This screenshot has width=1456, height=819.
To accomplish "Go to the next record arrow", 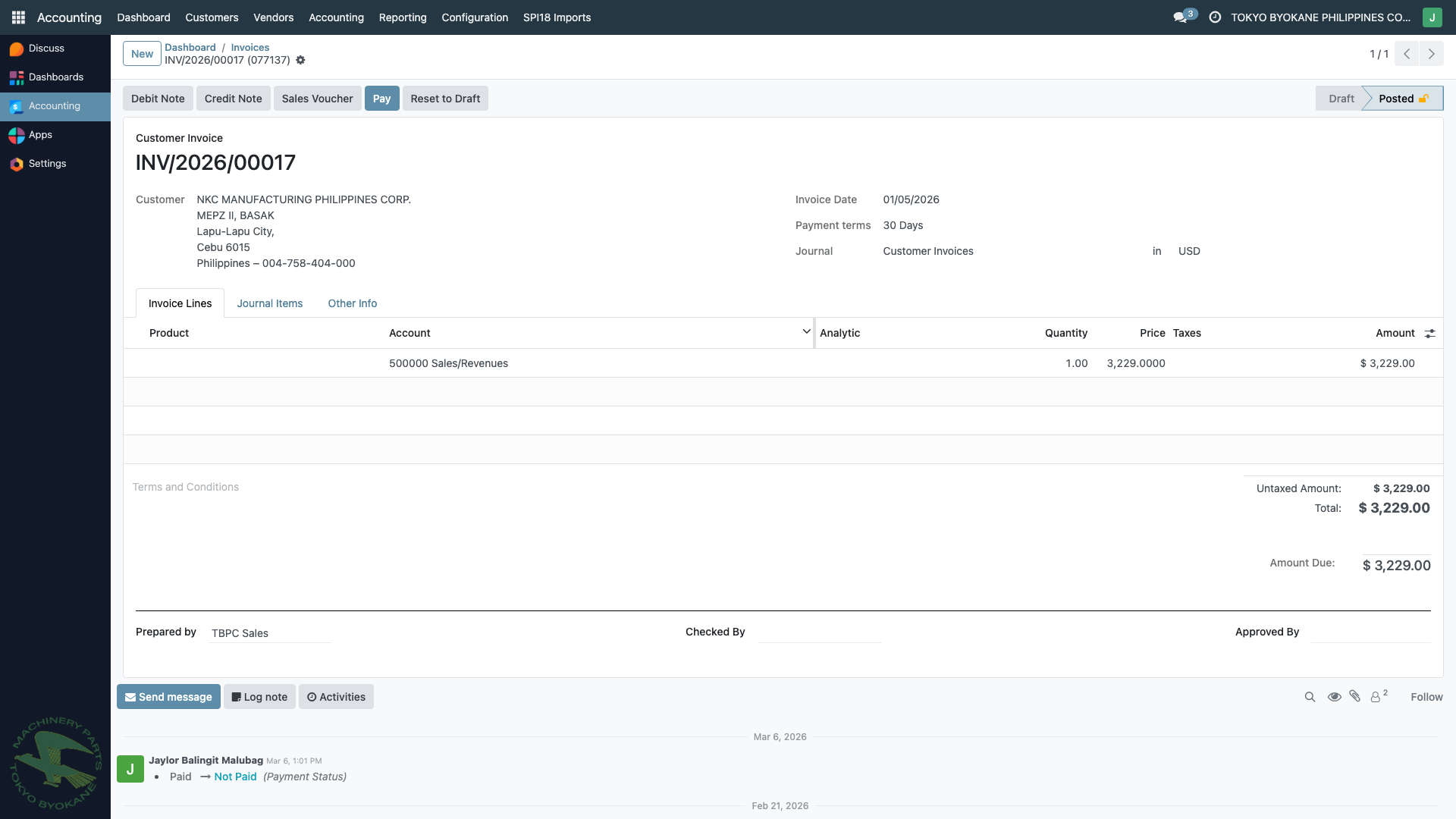I will click(x=1431, y=54).
